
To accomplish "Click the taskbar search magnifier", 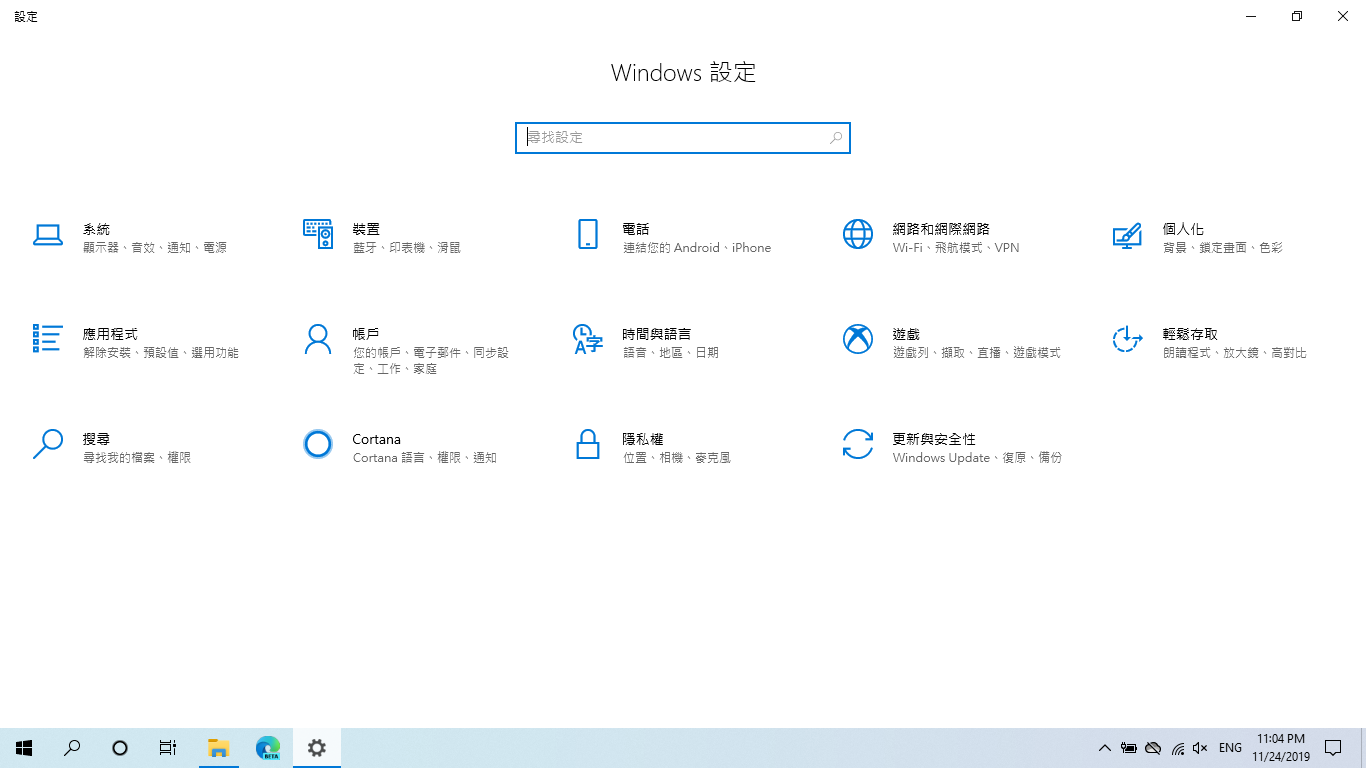I will (72, 747).
